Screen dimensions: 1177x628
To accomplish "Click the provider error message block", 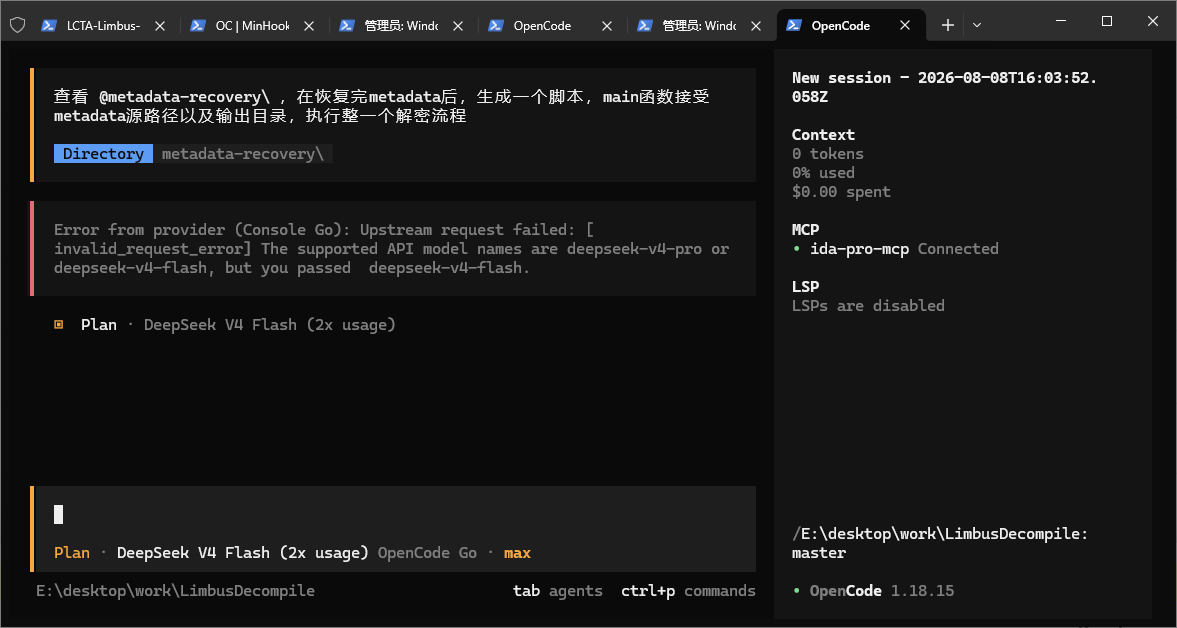I will click(393, 248).
